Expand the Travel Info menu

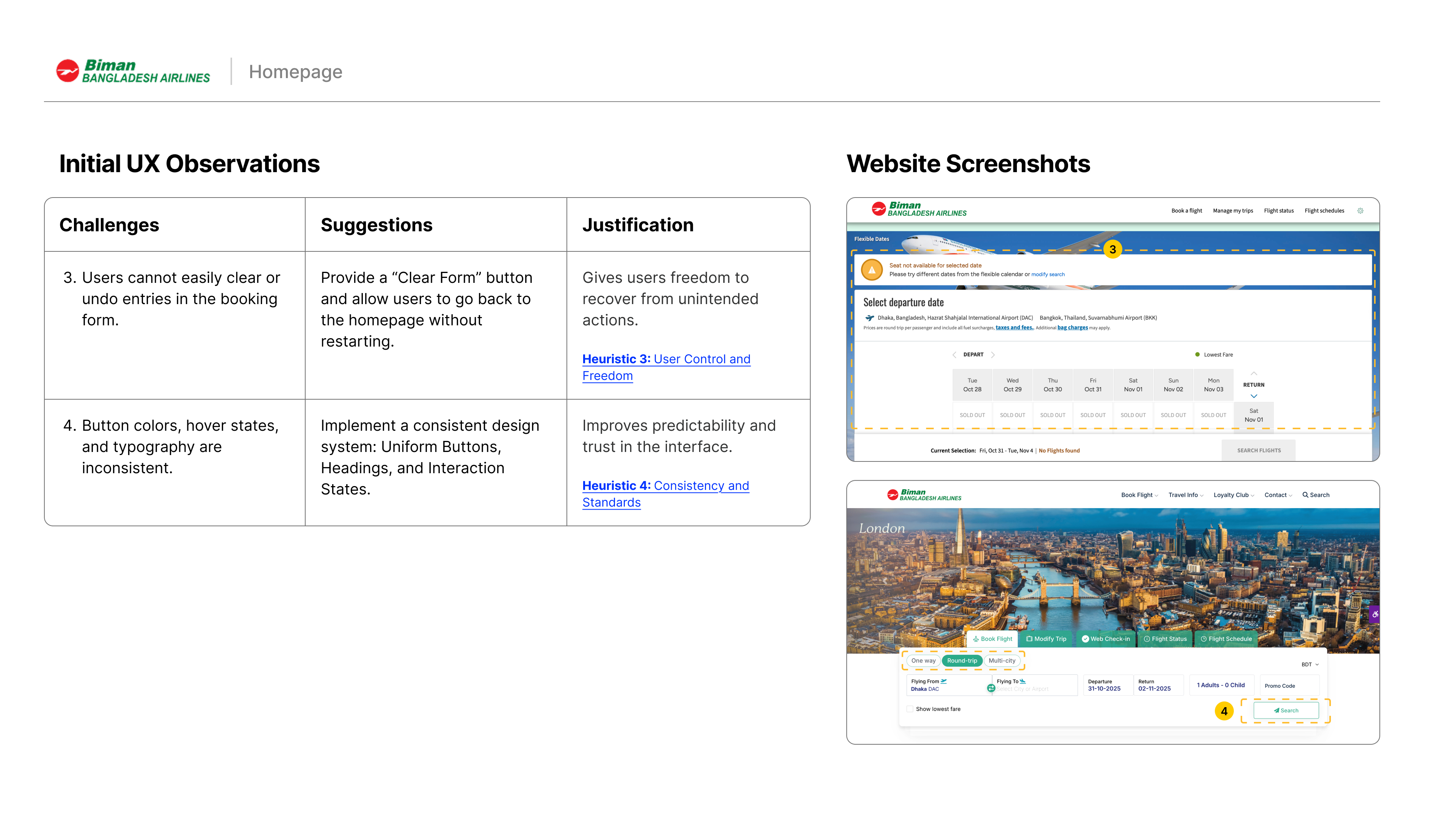click(x=1185, y=495)
